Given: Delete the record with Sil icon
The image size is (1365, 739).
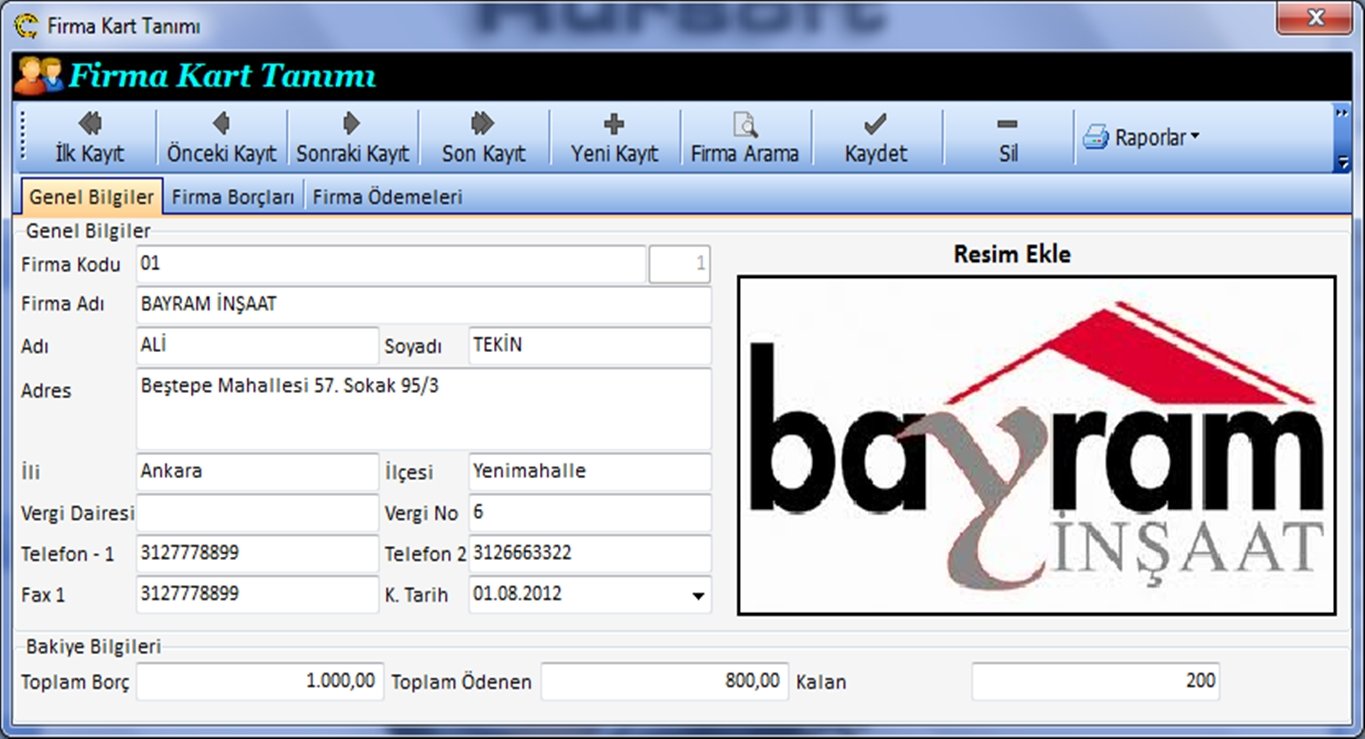Looking at the screenshot, I should coord(1008,137).
